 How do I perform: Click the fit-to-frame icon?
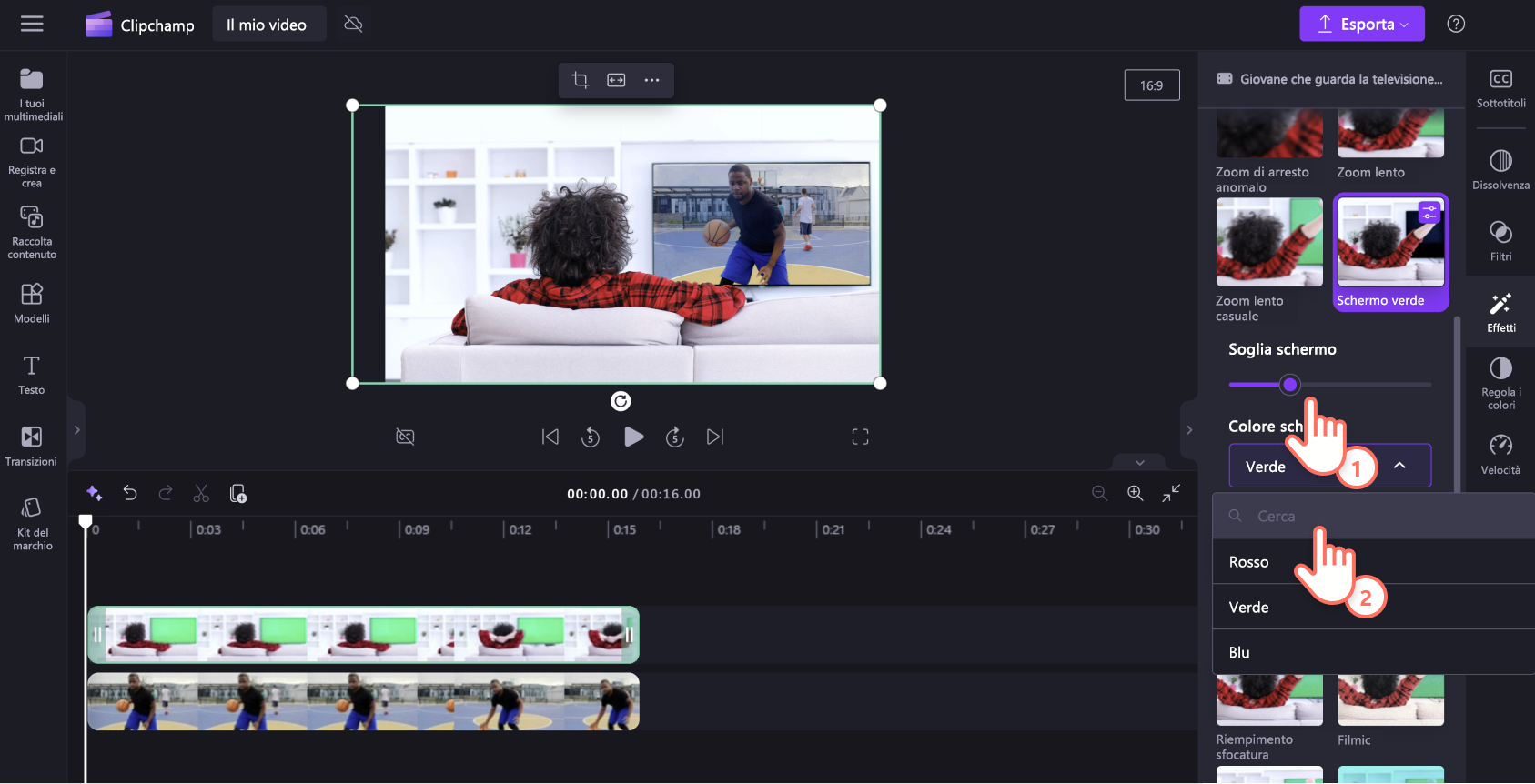tap(616, 80)
